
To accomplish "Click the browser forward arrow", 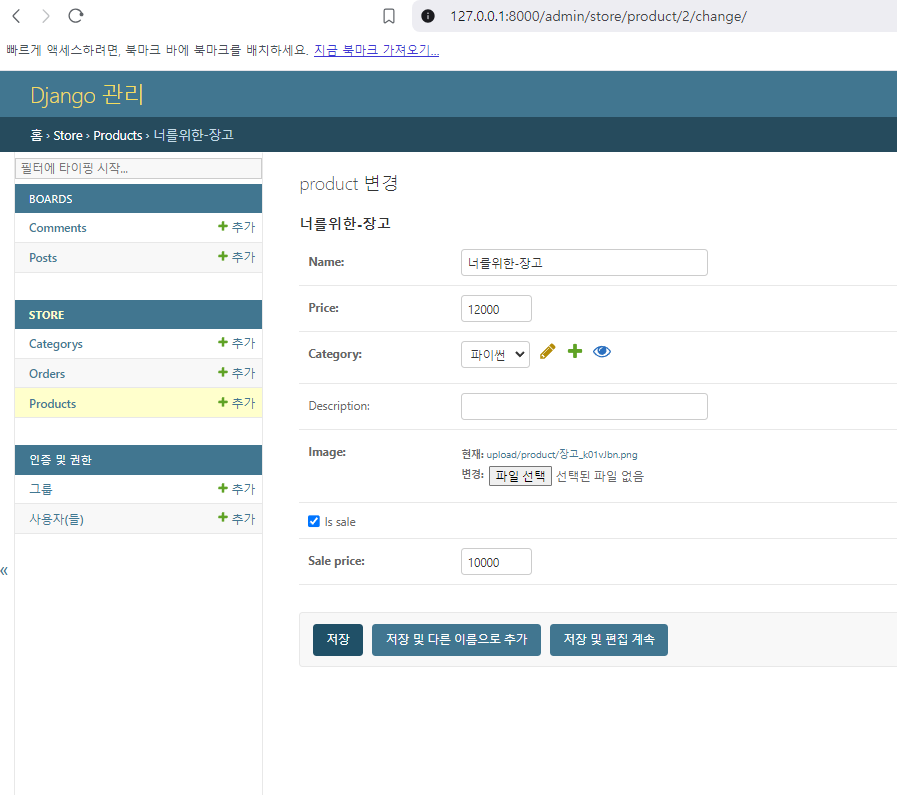I will pyautogui.click(x=46, y=16).
